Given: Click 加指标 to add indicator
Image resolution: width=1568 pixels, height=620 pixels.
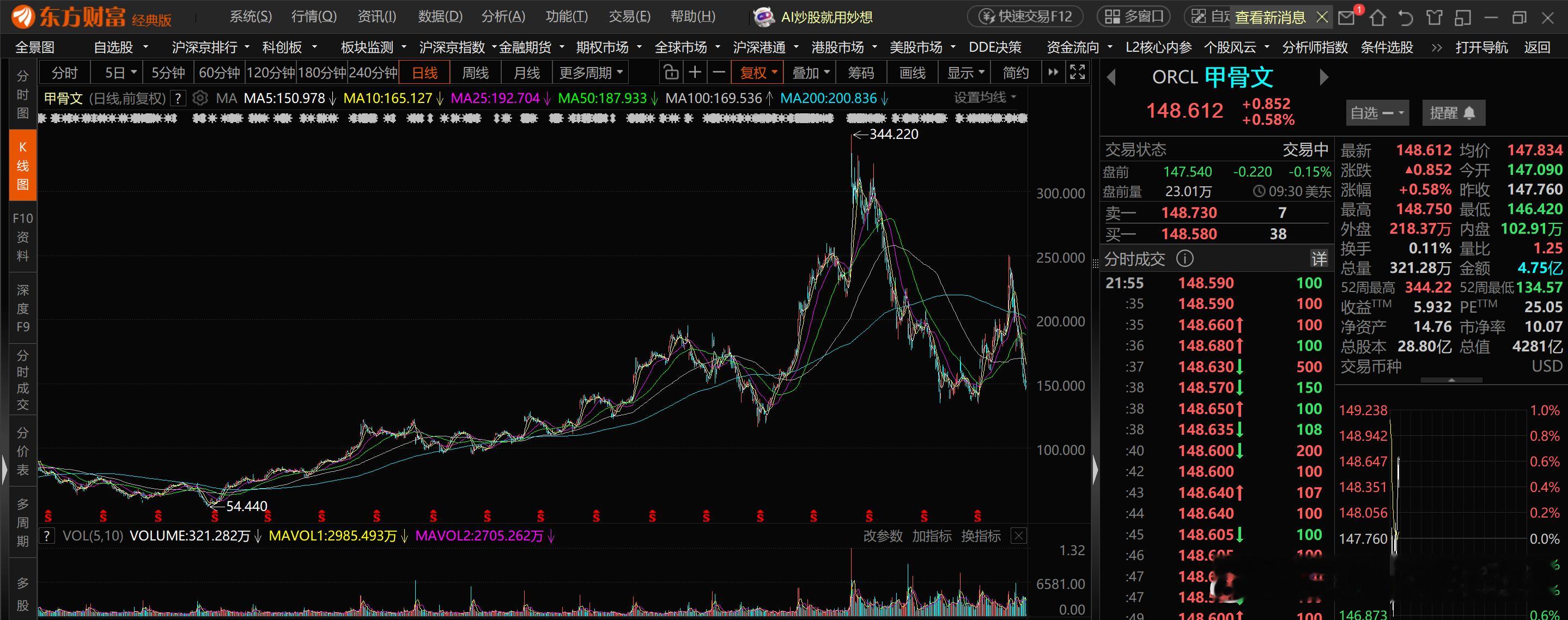Looking at the screenshot, I should coord(931,536).
